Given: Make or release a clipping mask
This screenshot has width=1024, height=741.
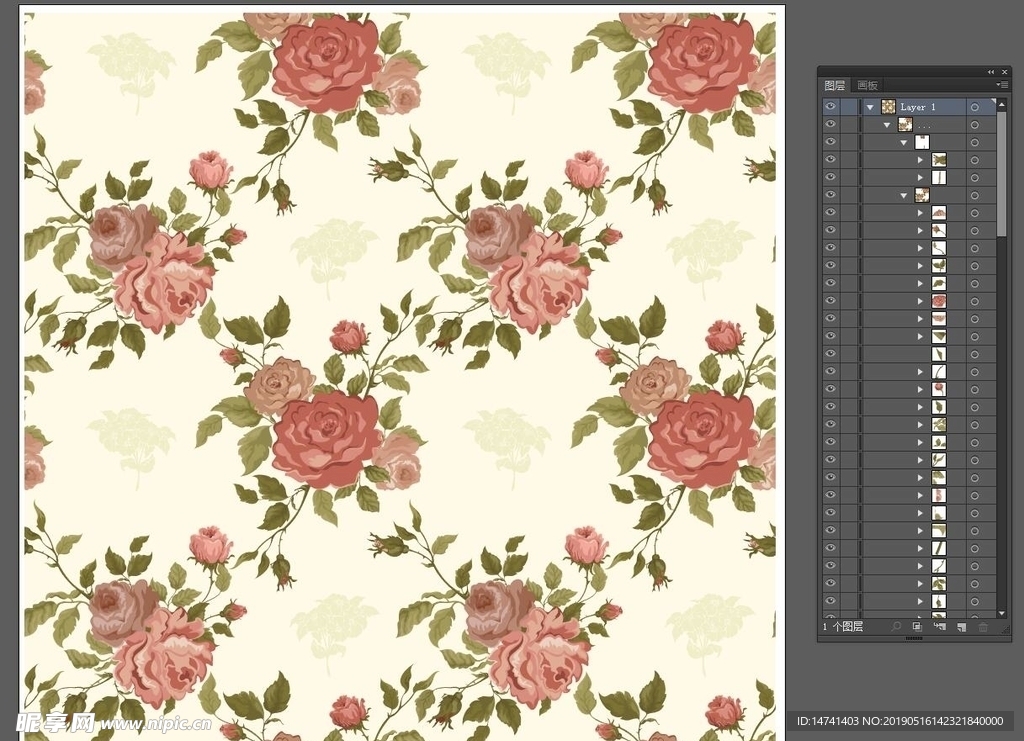Looking at the screenshot, I should pyautogui.click(x=918, y=627).
